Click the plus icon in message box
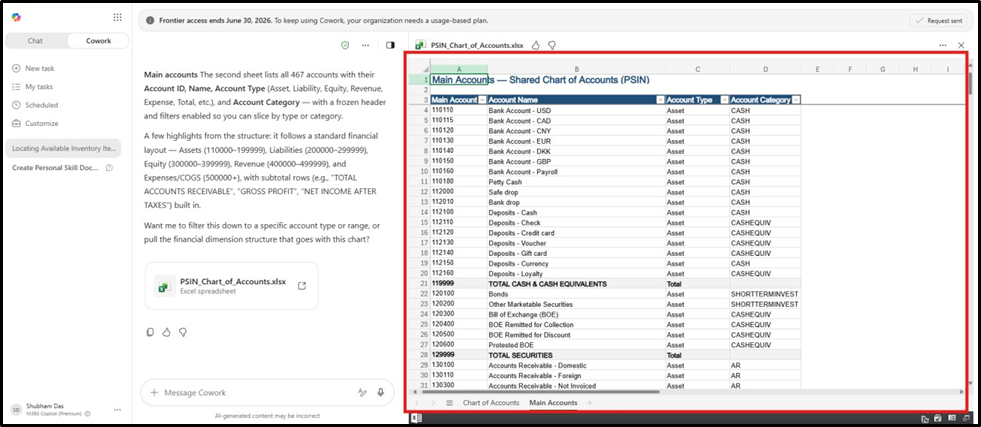 (154, 393)
